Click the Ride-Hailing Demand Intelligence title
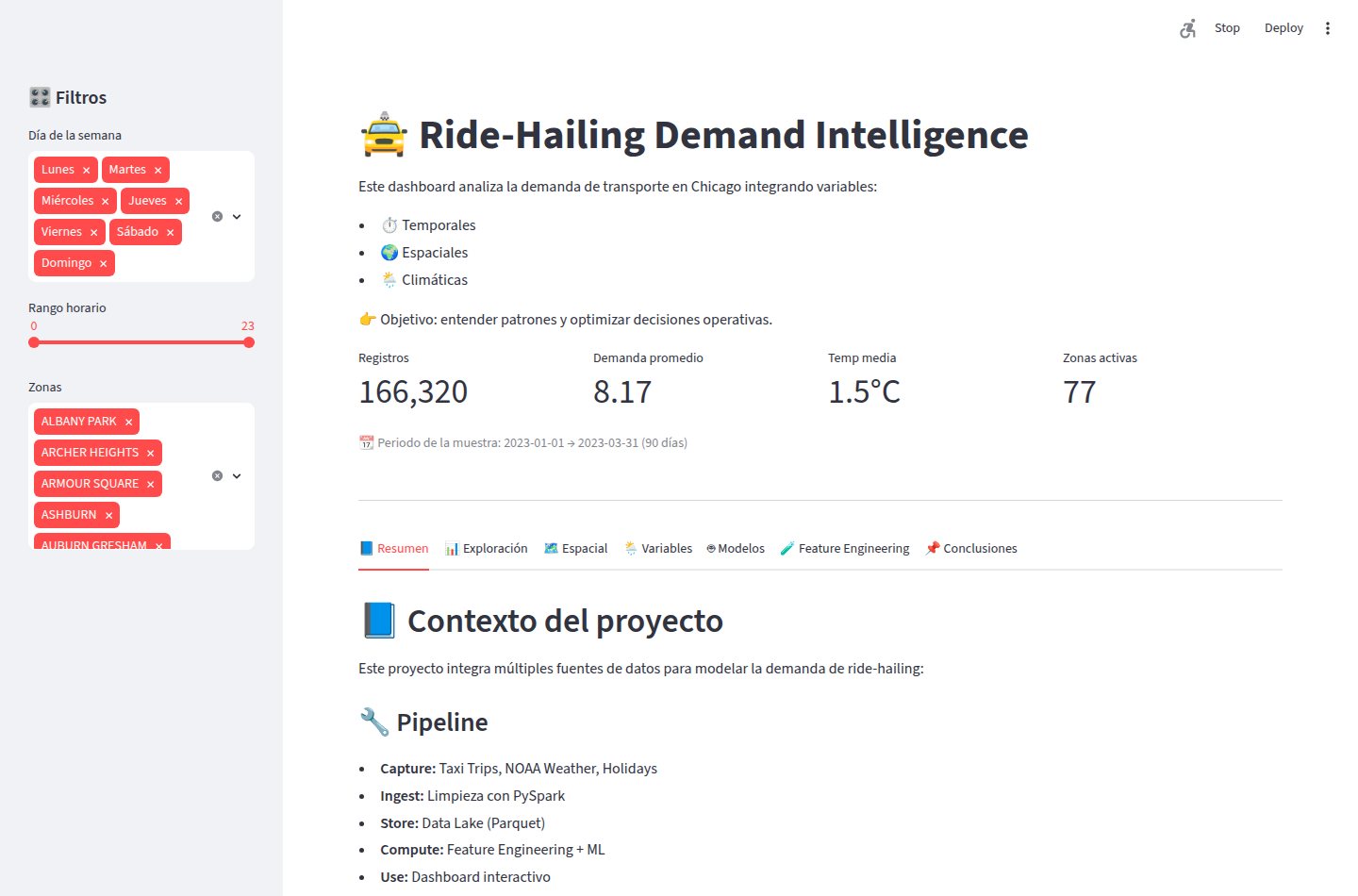1358x896 pixels. [694, 135]
